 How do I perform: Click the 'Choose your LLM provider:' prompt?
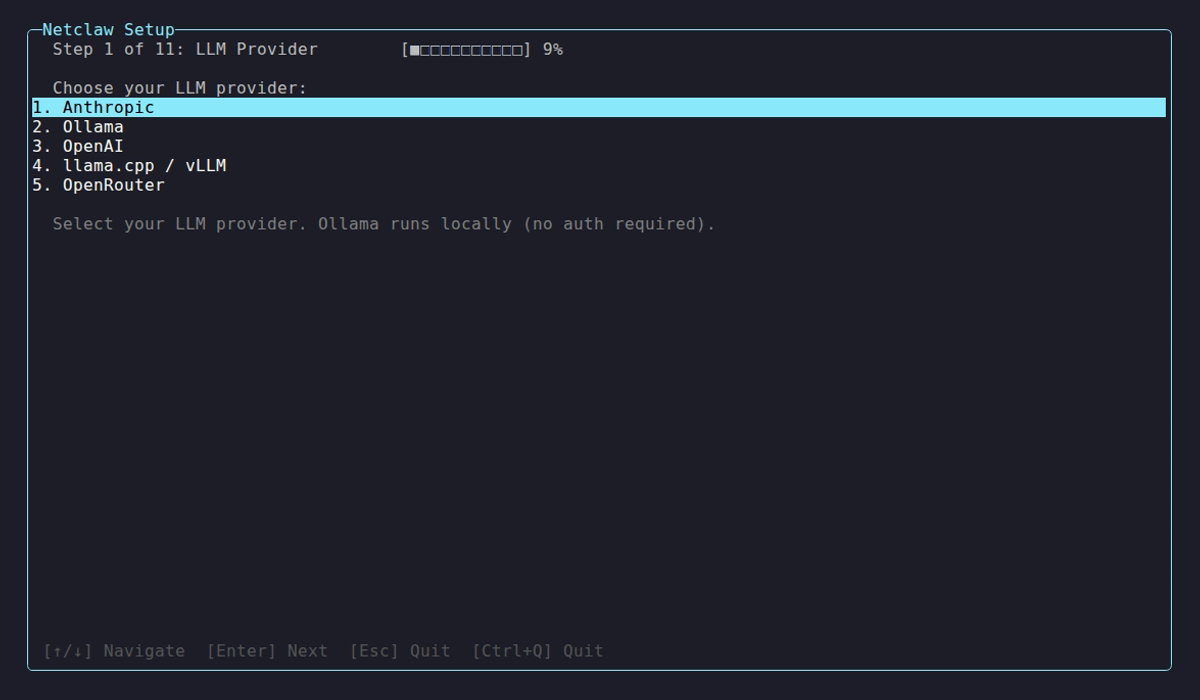click(180, 88)
